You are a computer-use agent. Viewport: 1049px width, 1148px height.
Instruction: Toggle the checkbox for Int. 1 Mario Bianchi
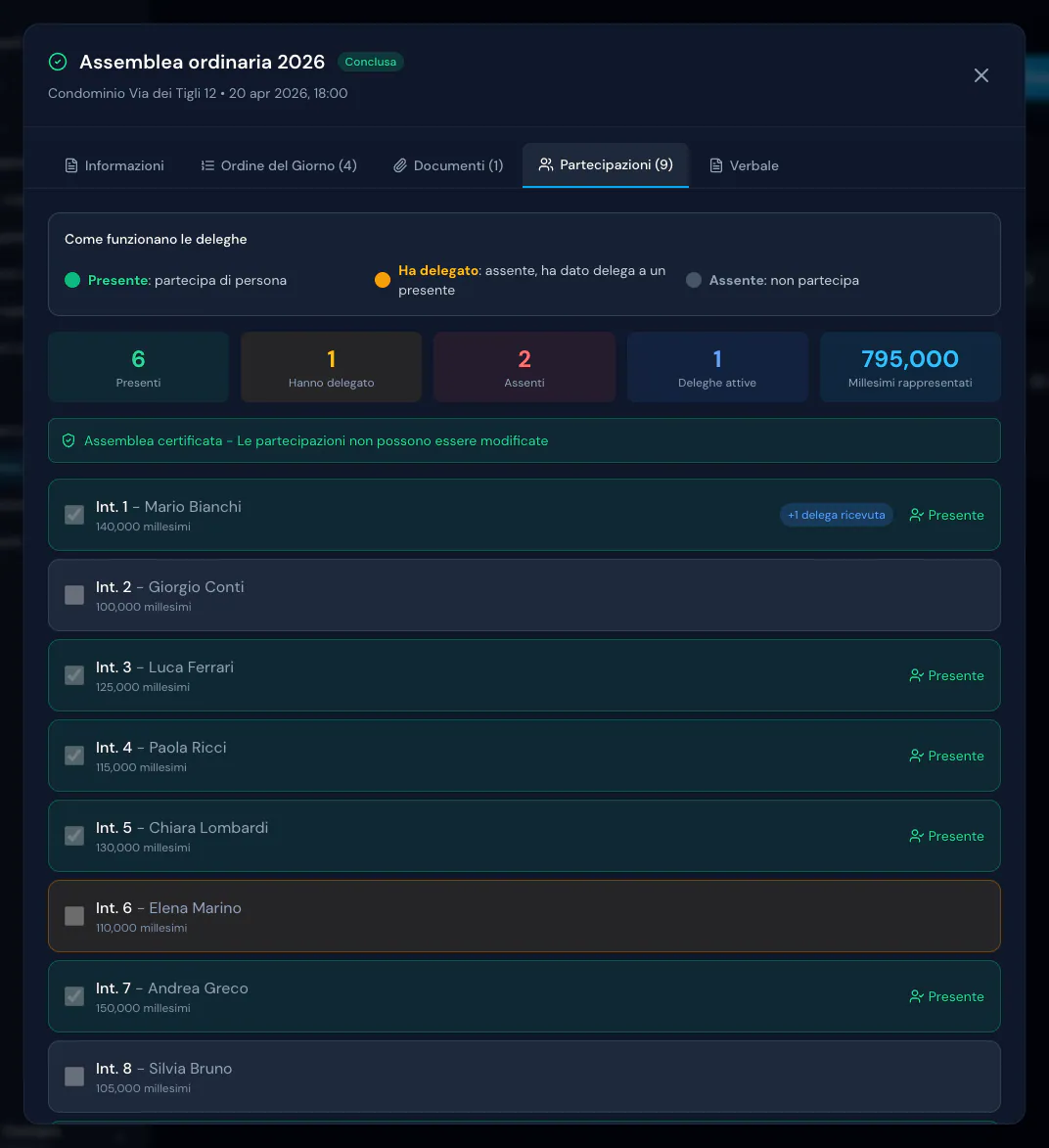74,515
